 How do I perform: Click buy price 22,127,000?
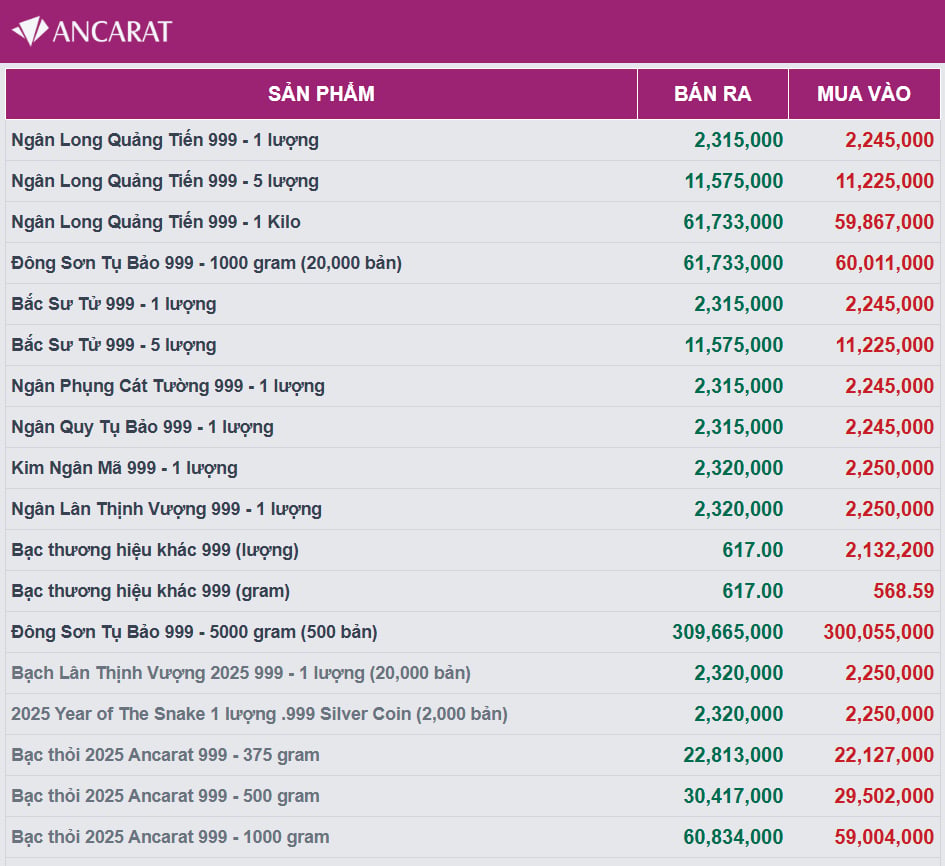tap(884, 755)
